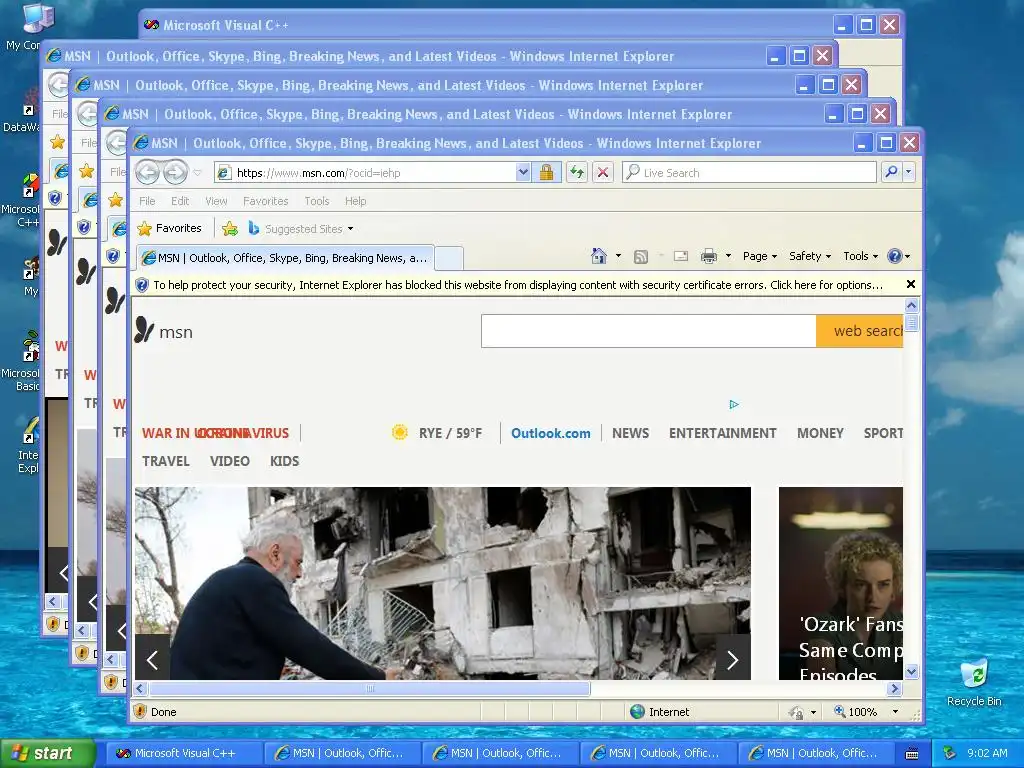The width and height of the screenshot is (1024, 768).
Task: Close the security information bar
Action: (910, 284)
